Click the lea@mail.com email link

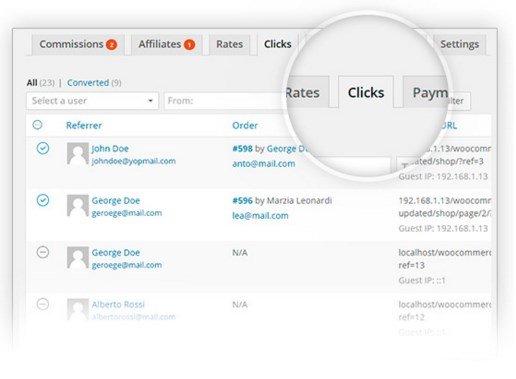(x=260, y=216)
